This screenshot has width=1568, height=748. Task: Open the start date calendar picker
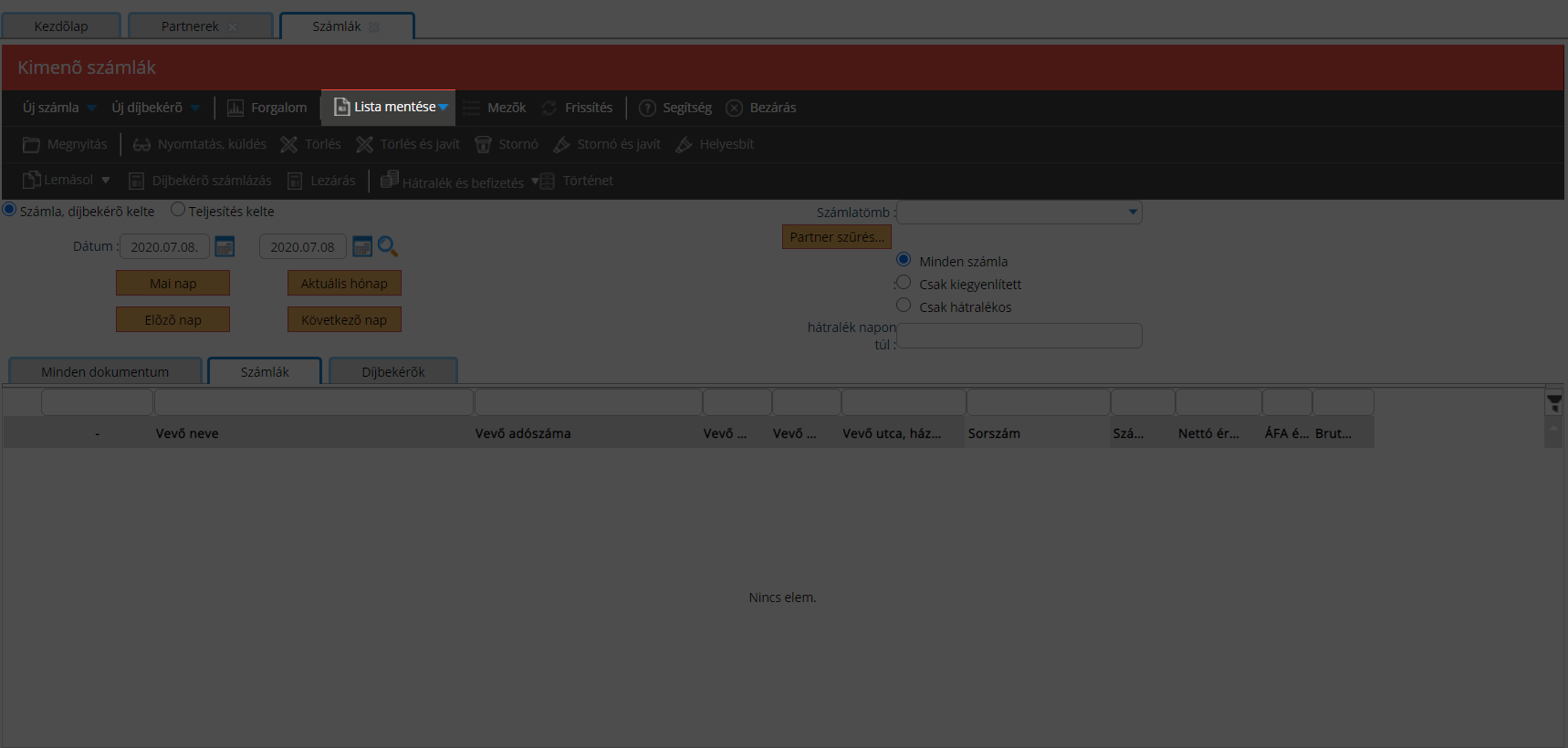click(225, 246)
